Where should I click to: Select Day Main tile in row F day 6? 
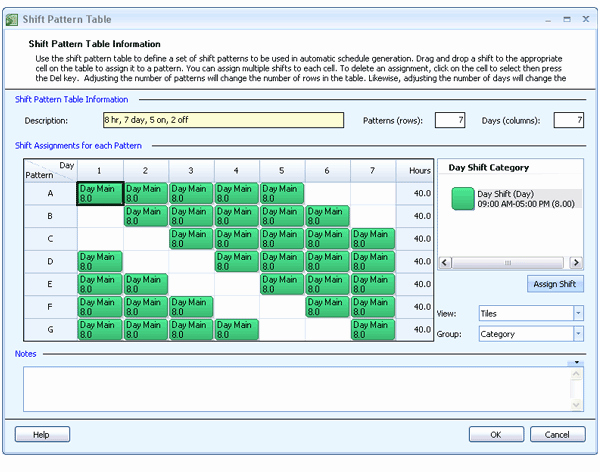(x=328, y=307)
